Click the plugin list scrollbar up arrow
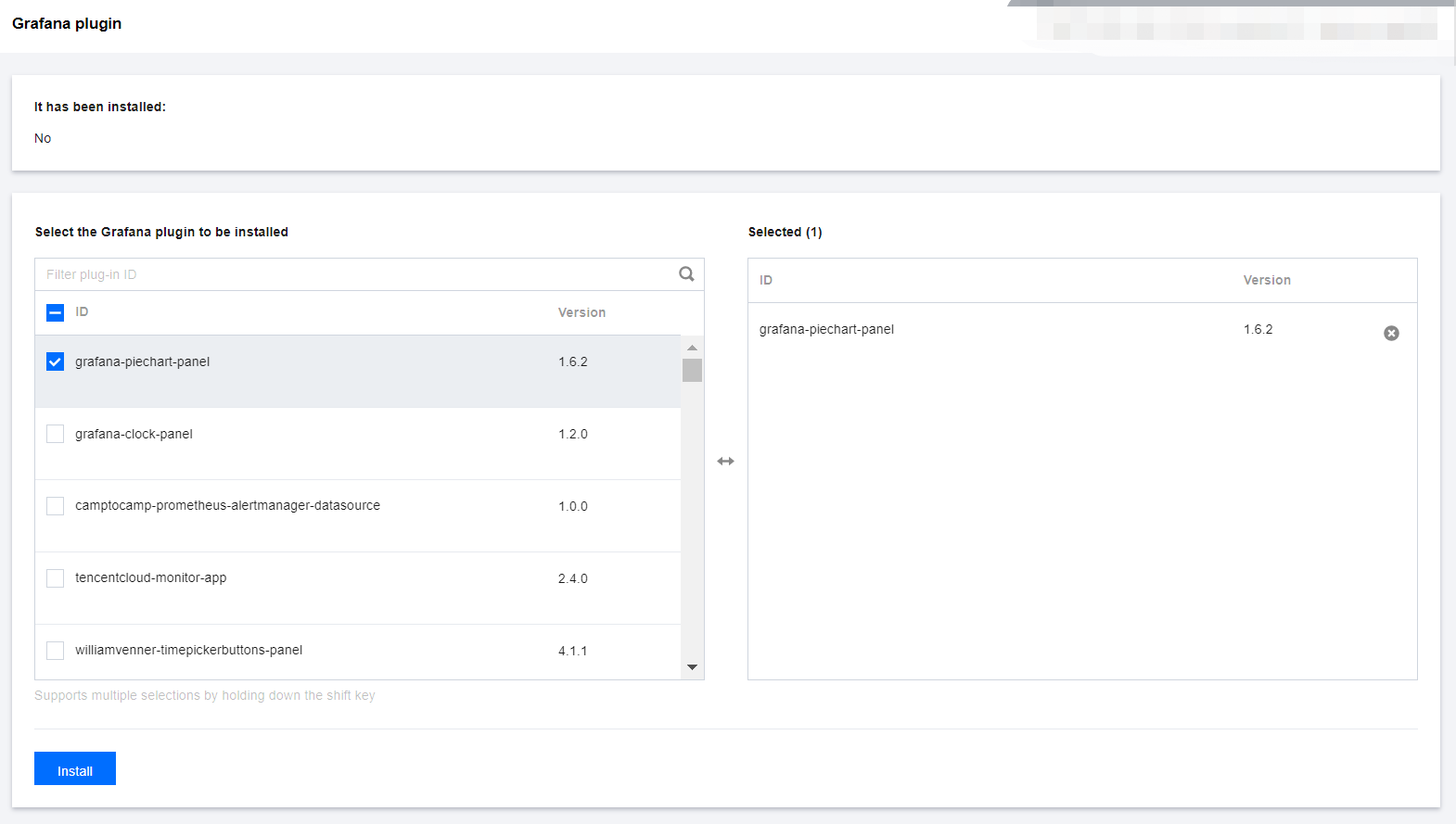Screen dimensions: 1456x824 692,347
